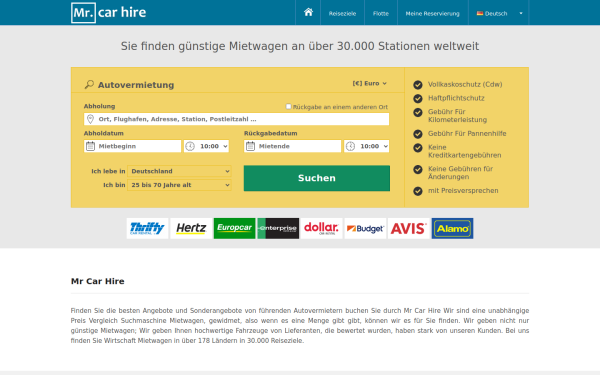The width and height of the screenshot is (600, 375).
Task: Click the Mr. car hire logo
Action: coord(109,13)
